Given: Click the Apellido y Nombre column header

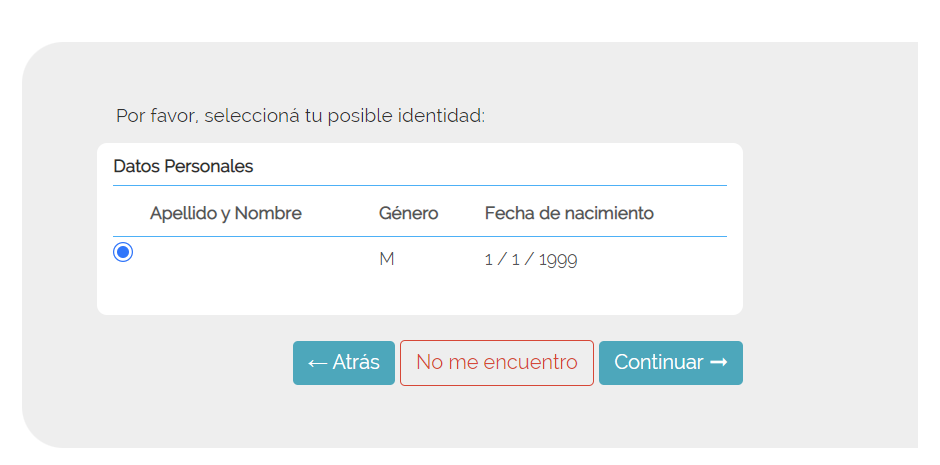Looking at the screenshot, I should pos(225,213).
